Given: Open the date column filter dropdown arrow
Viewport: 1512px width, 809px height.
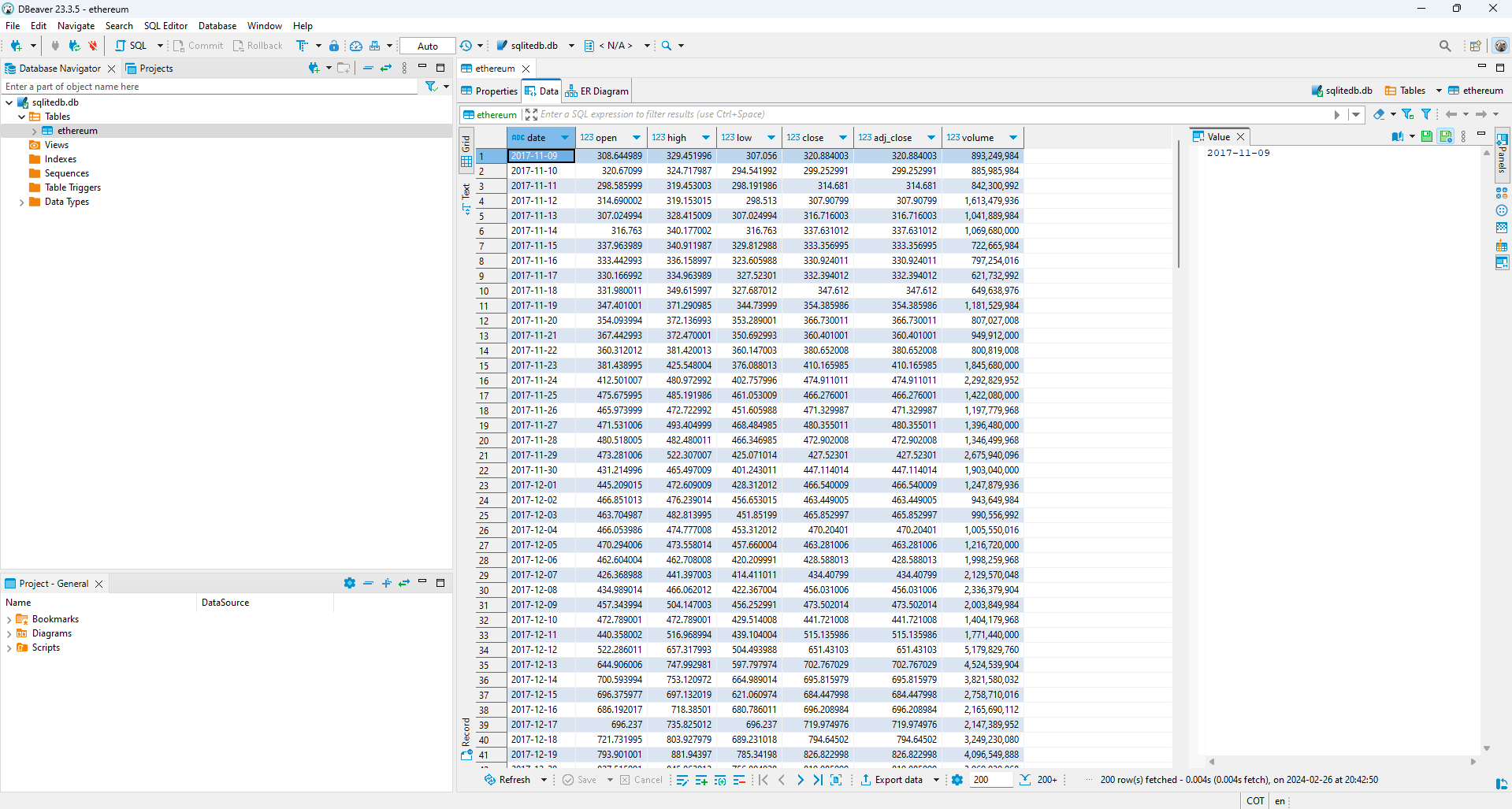Looking at the screenshot, I should click(564, 138).
